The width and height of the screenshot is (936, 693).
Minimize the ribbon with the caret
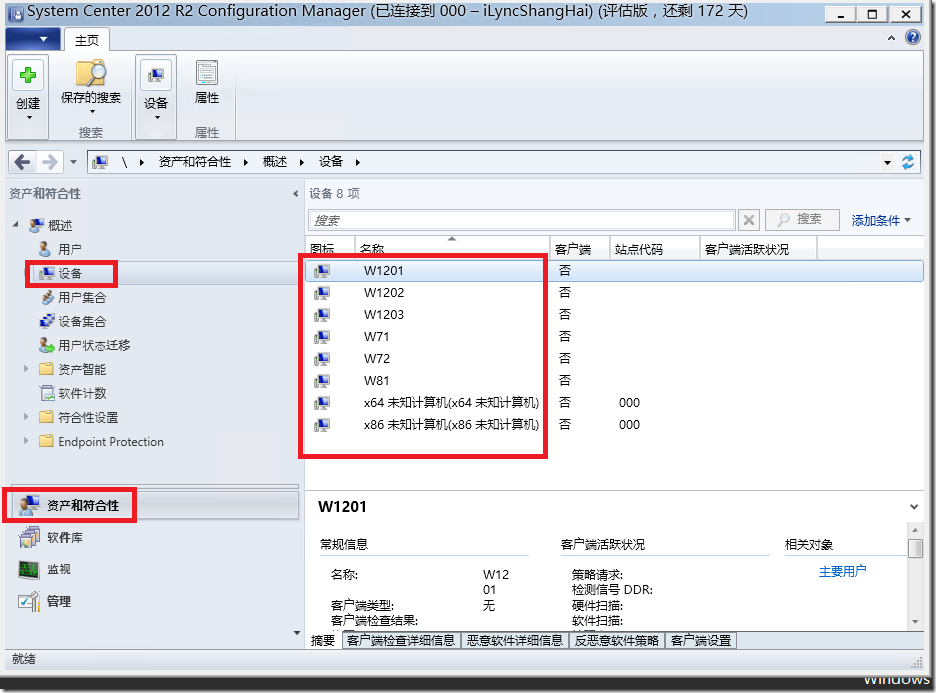coord(891,38)
